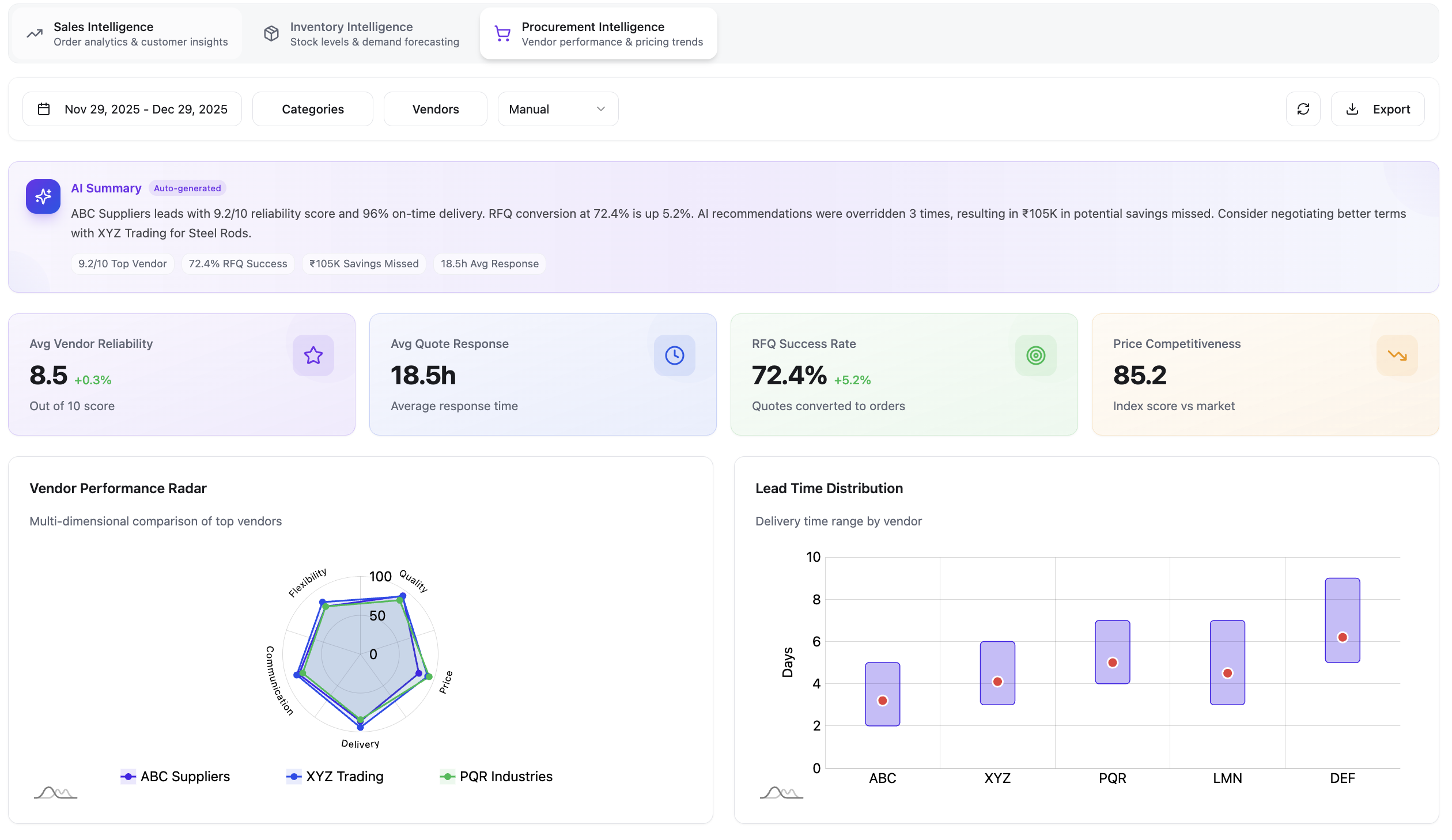Click the chart logo icon under Lead Time chart
Viewport: 1452px width, 840px height.
782,793
